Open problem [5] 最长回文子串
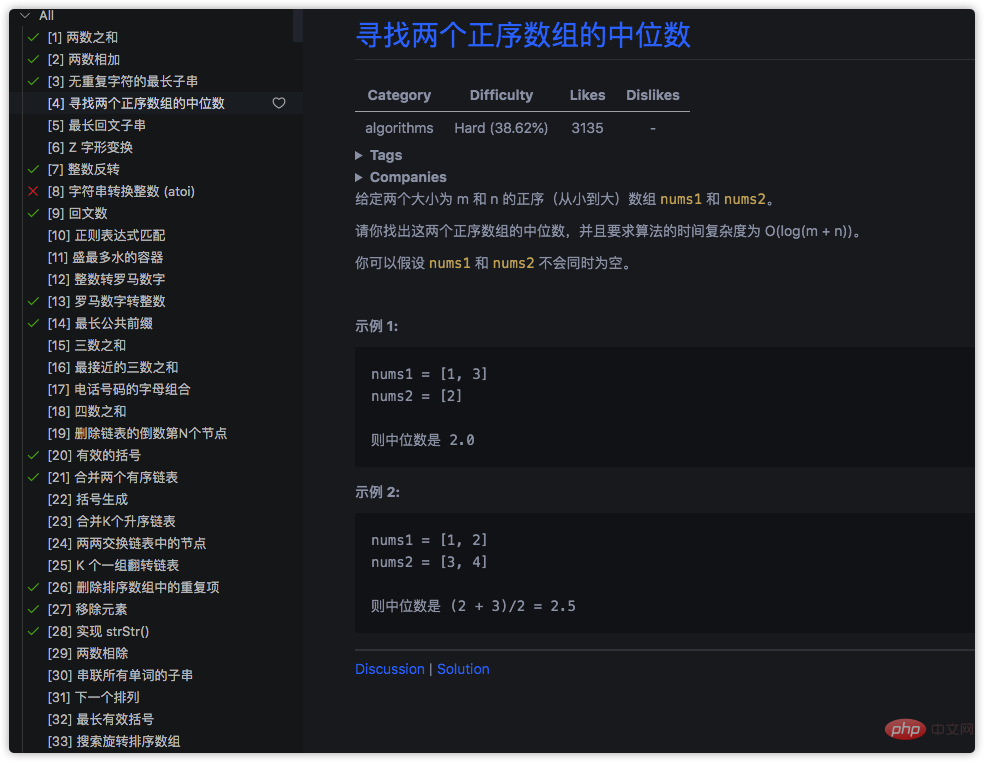This screenshot has height=762, width=984. (x=96, y=125)
